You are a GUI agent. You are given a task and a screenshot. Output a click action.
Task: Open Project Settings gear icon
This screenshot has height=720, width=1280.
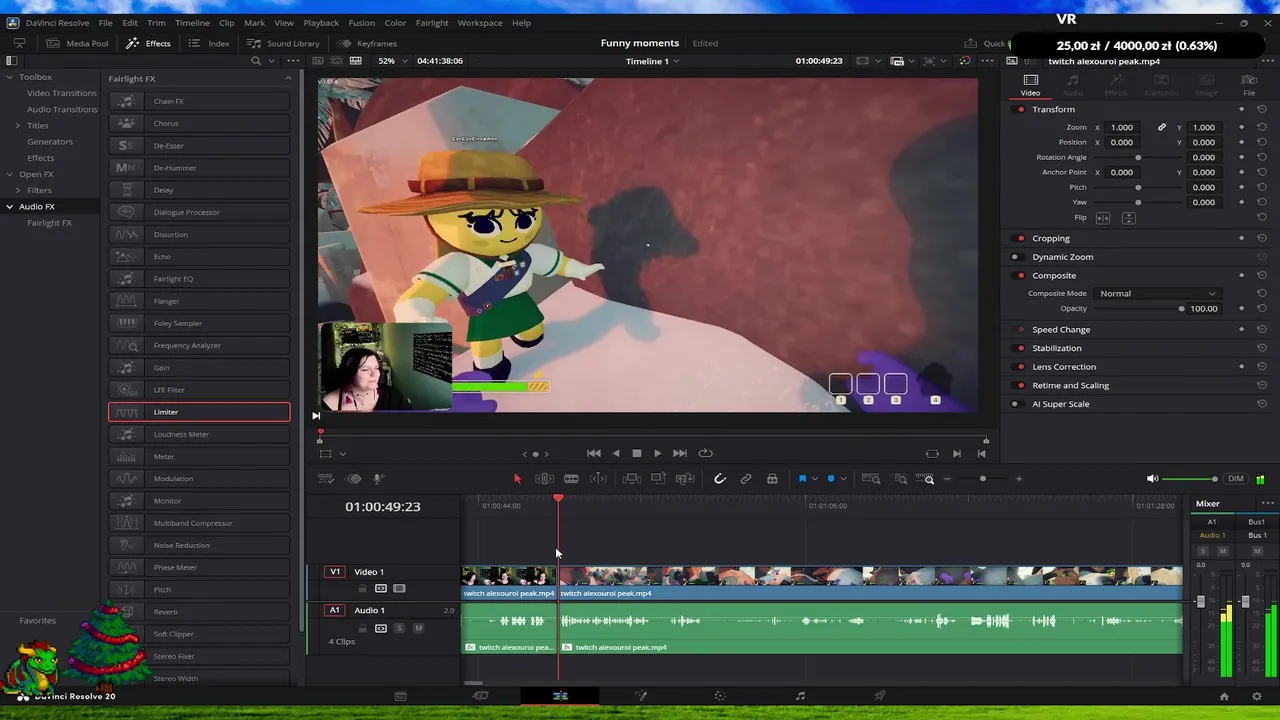click(x=1257, y=696)
